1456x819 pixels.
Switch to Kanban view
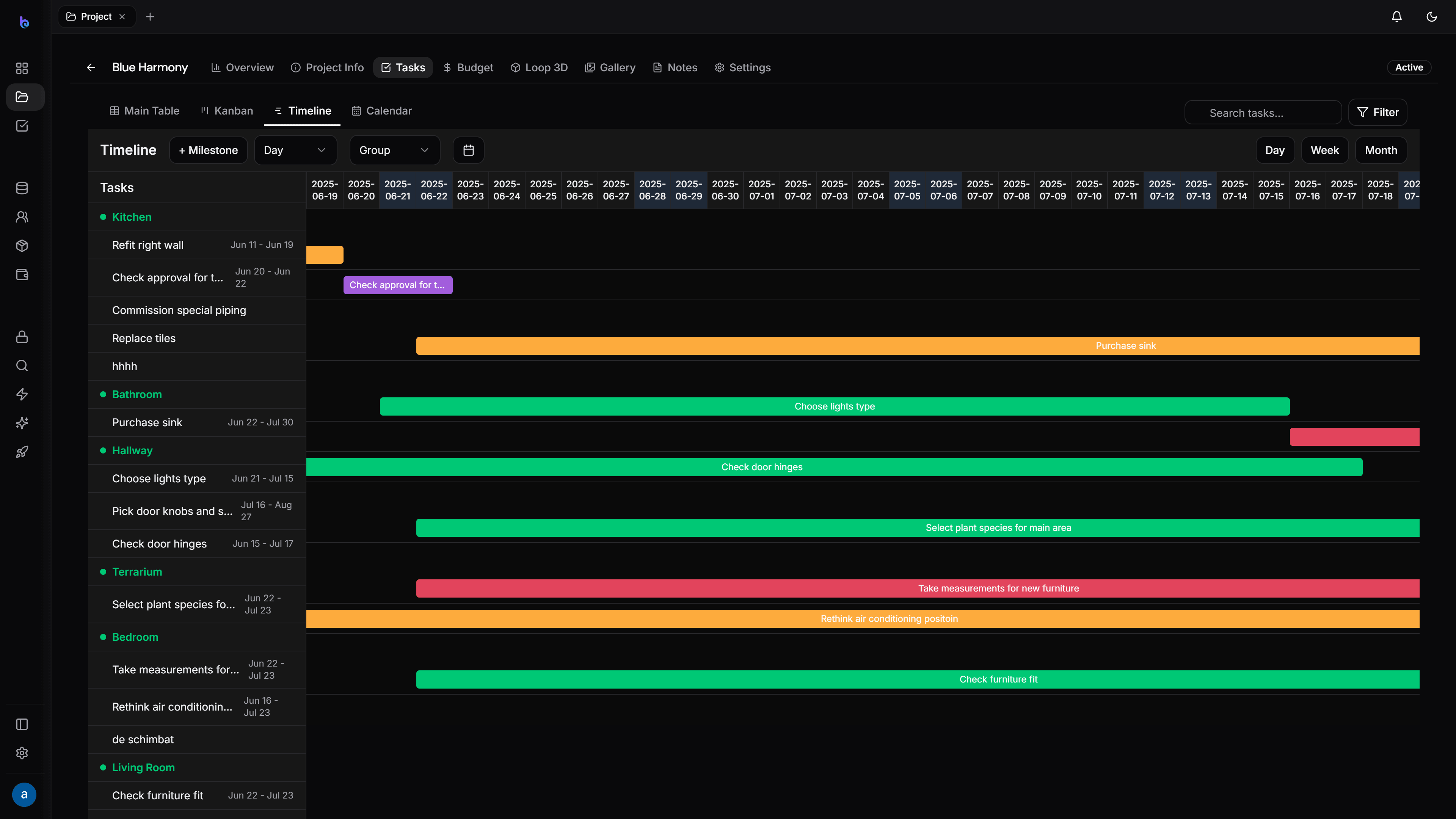coord(227,111)
